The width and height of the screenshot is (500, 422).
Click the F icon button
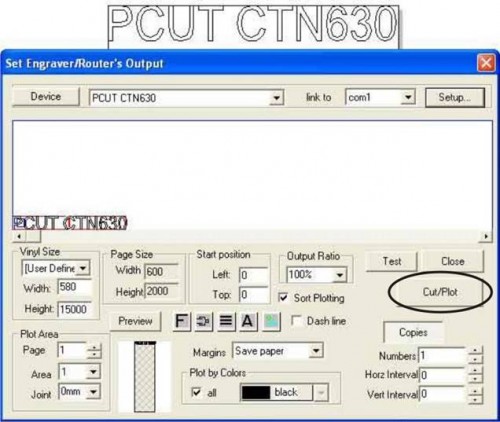pyautogui.click(x=182, y=321)
